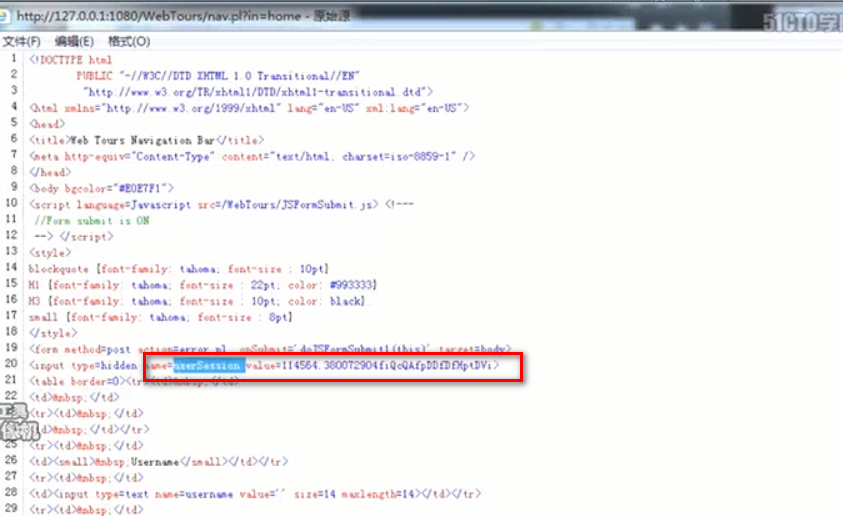This screenshot has height=516, width=843.
Task: Click the form method=post line
Action: (x=270, y=349)
